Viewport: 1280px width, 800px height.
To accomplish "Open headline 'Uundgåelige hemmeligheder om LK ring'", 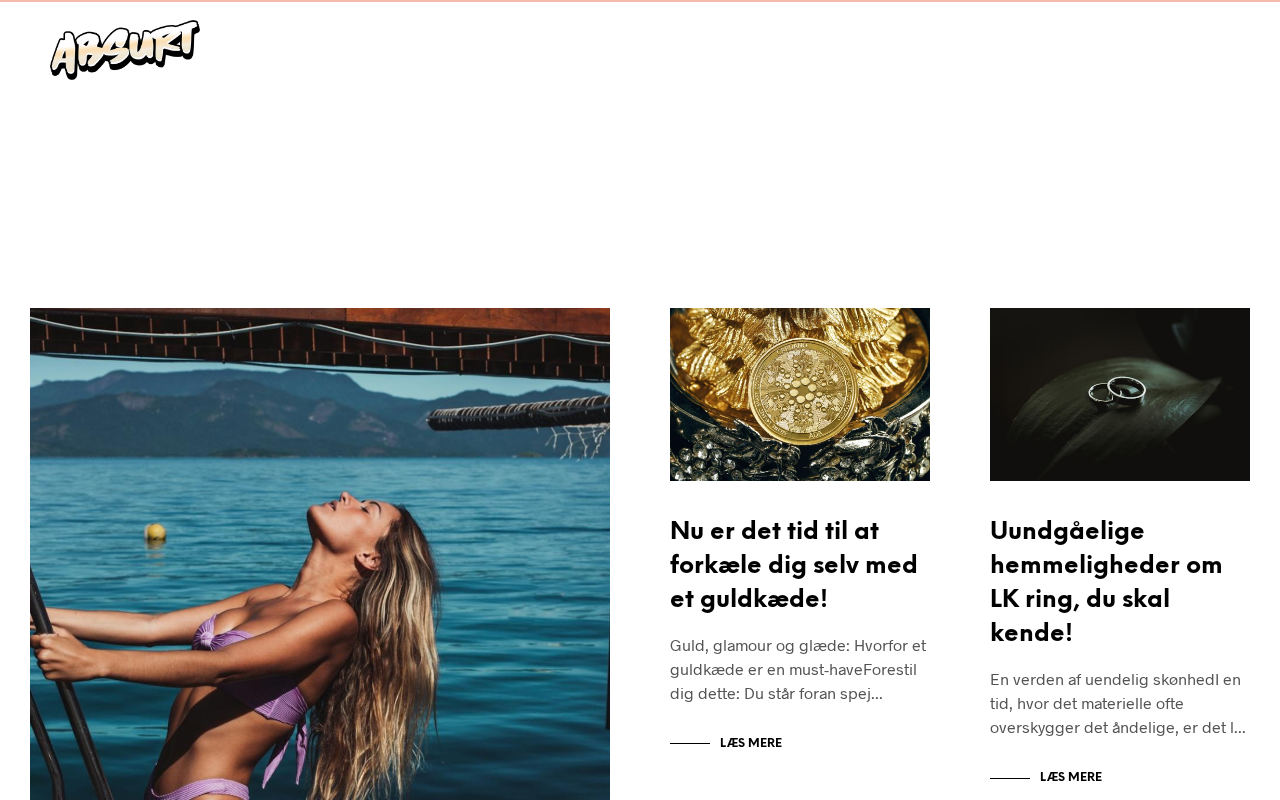I will coord(1106,582).
